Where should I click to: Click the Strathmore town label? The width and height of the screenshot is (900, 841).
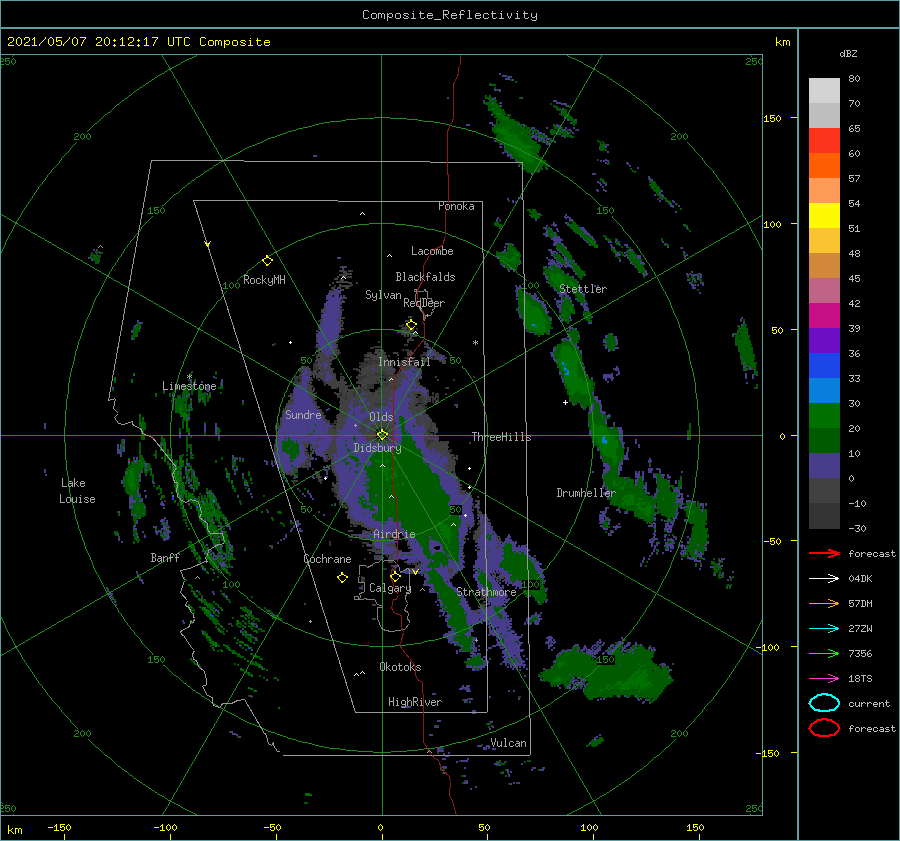click(486, 592)
